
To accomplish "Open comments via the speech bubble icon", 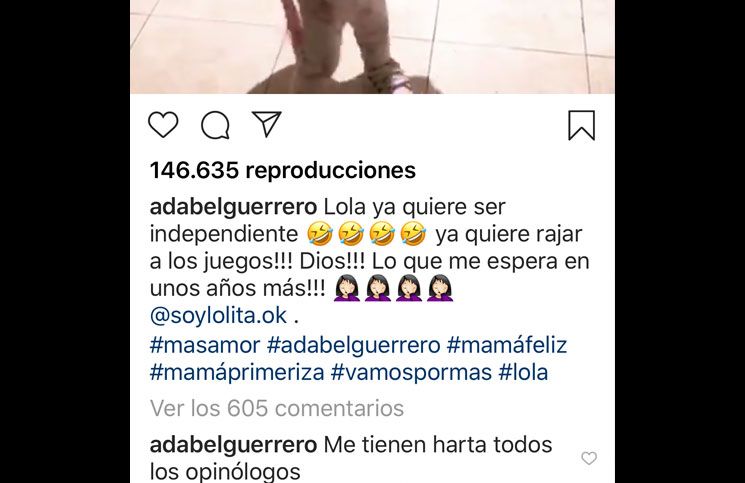I will tap(215, 125).
